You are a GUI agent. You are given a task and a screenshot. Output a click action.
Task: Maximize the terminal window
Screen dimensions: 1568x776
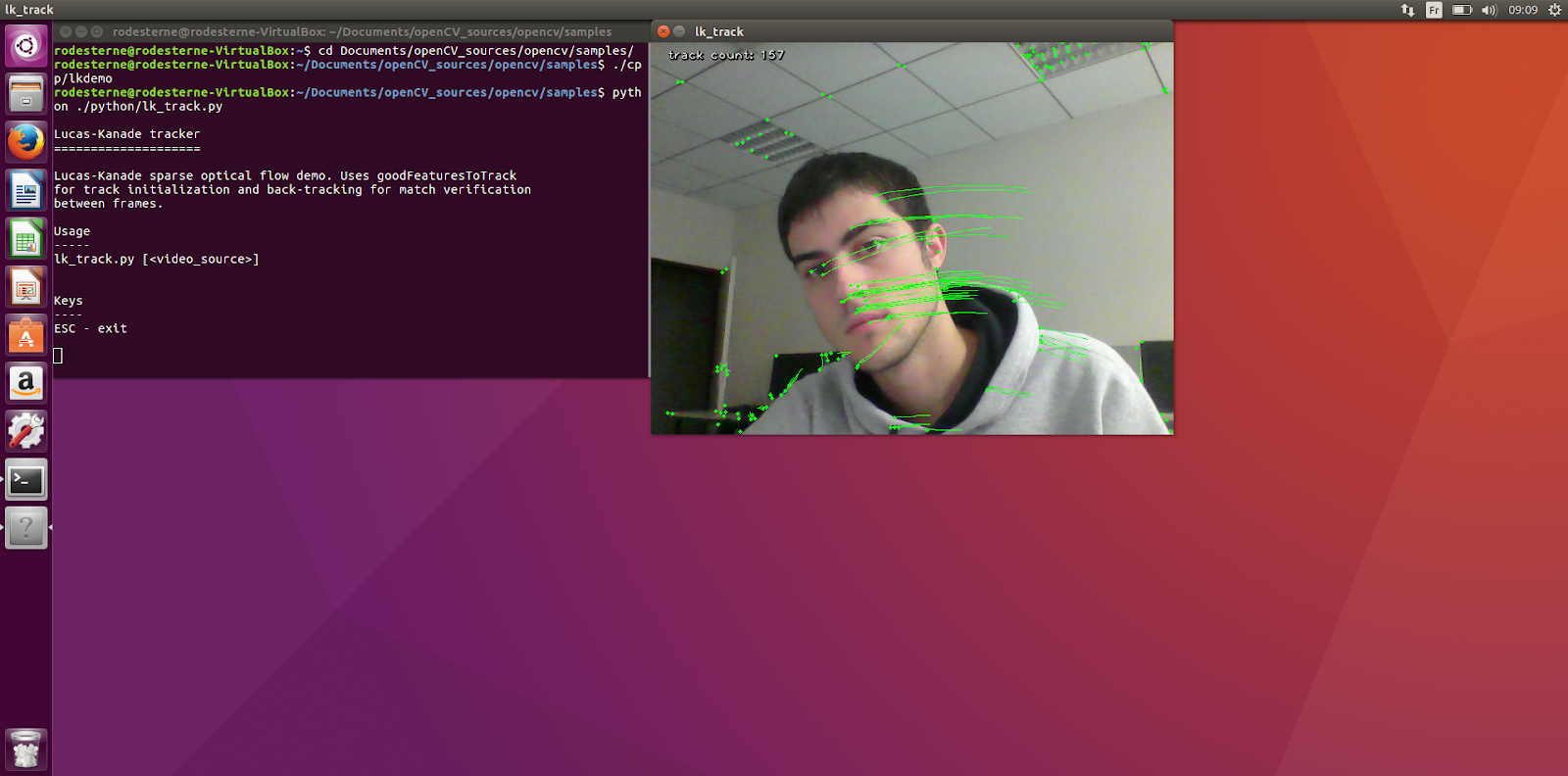point(97,31)
